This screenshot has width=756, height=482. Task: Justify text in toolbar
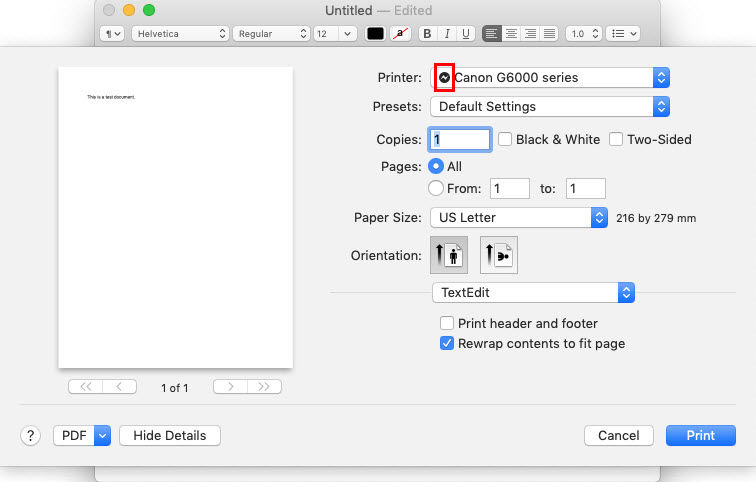[549, 34]
